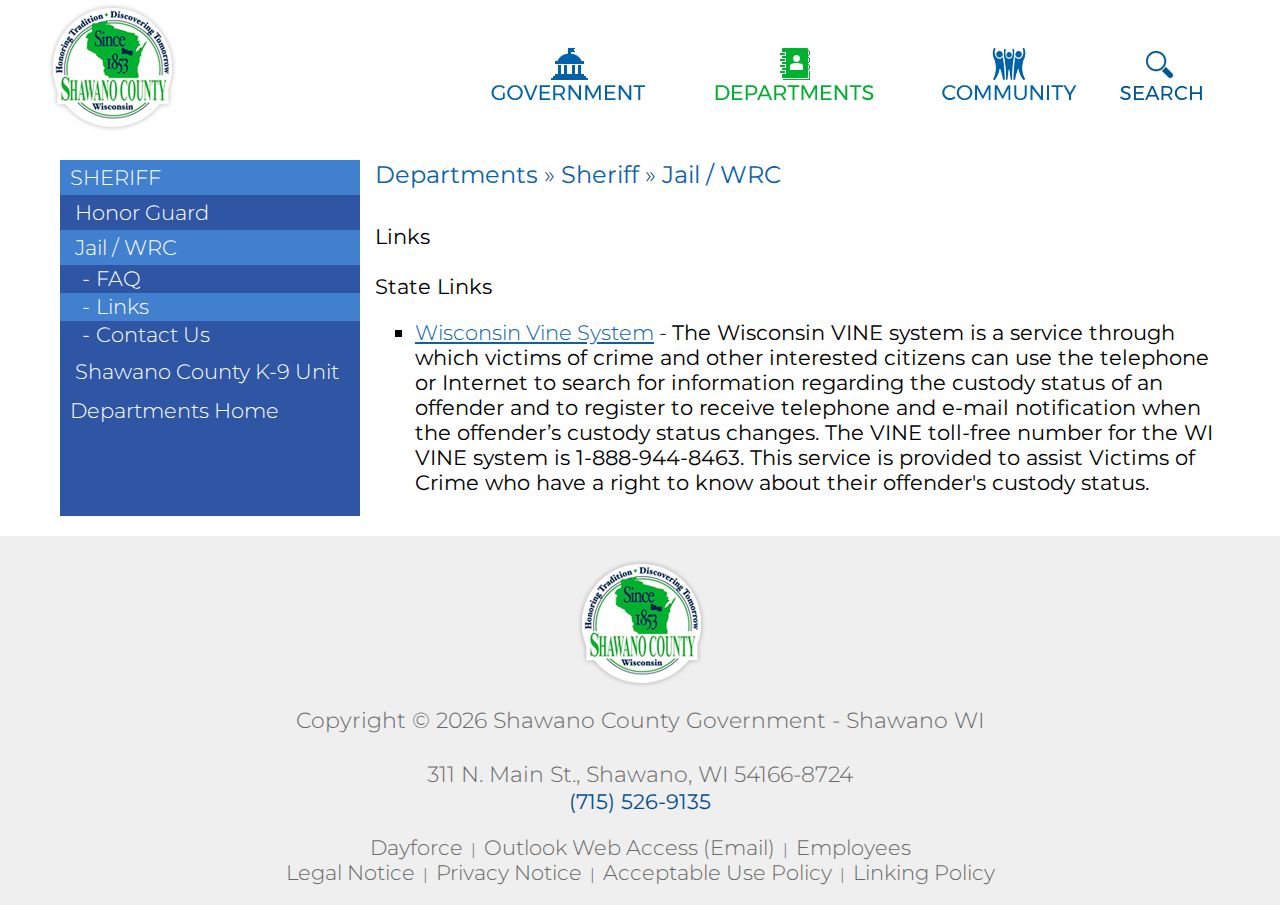The image size is (1280, 905).
Task: Select the SHERIFF sidebar heading
Action: [210, 178]
